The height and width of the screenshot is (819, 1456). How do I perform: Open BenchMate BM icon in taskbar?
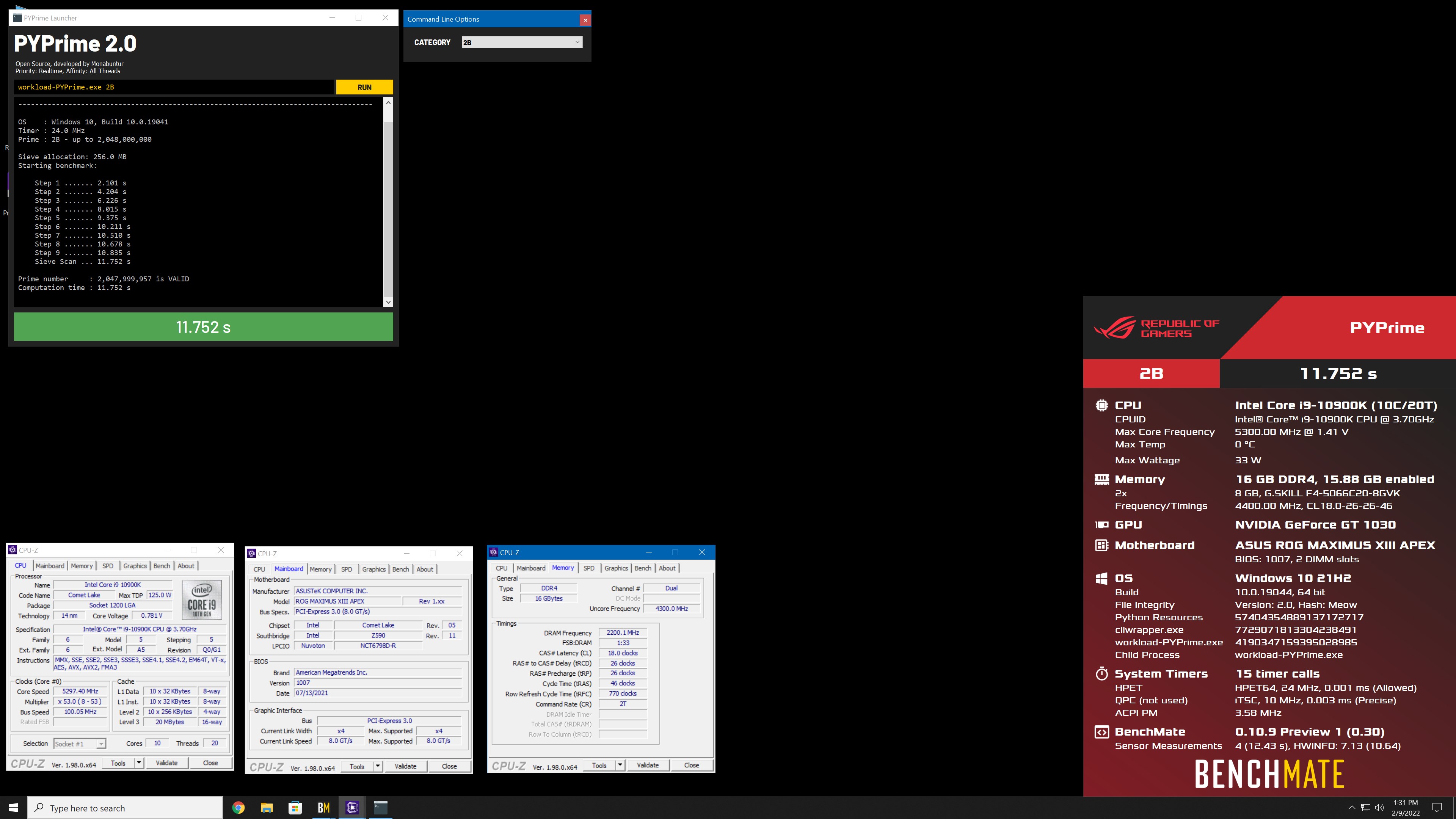pos(323,808)
